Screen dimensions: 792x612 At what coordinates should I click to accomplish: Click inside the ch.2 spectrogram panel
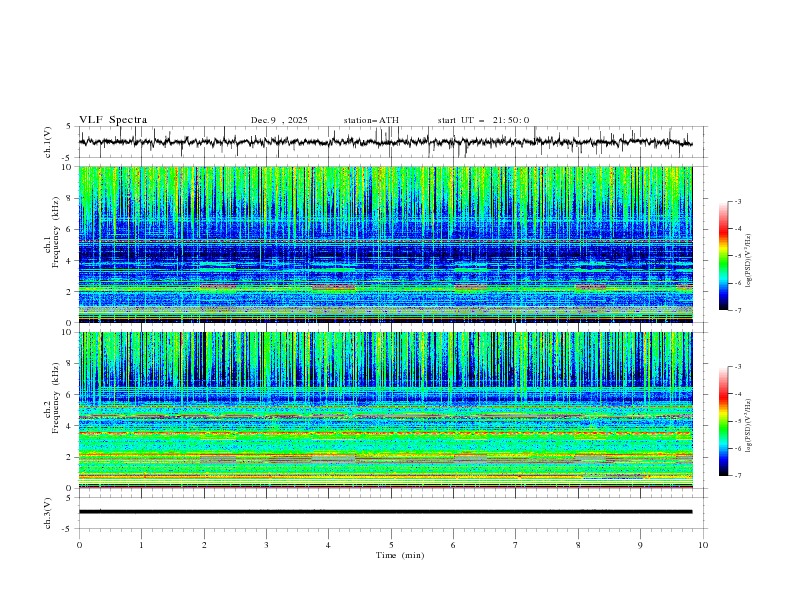click(x=385, y=410)
